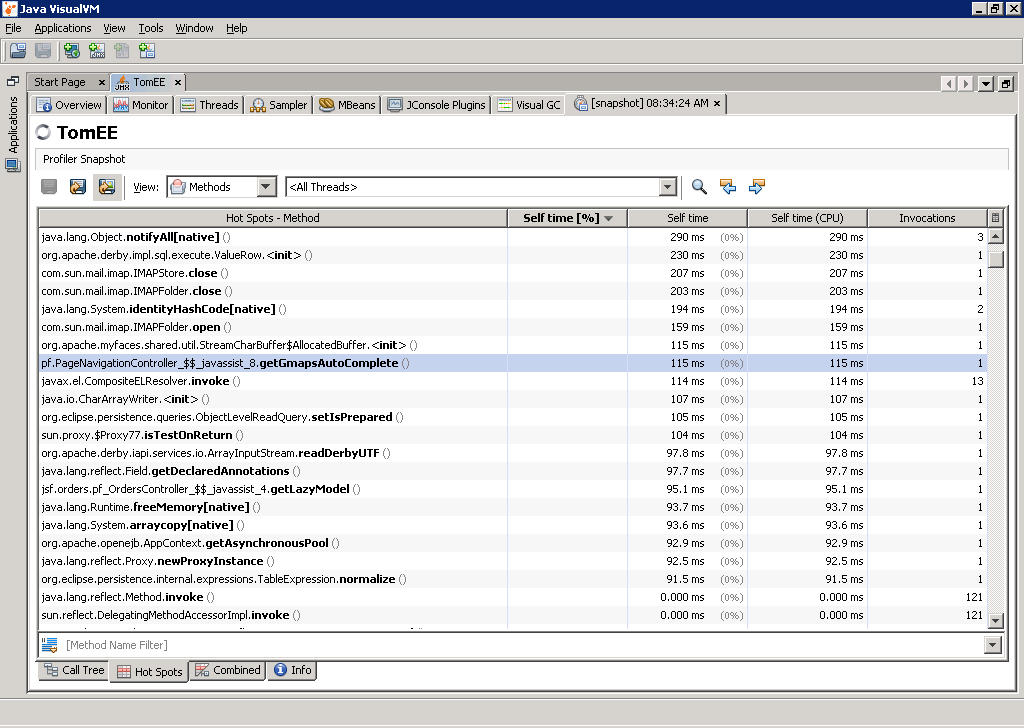Viewport: 1024px width, 728px height.
Task: Switch to the Sampler tab
Action: point(278,105)
